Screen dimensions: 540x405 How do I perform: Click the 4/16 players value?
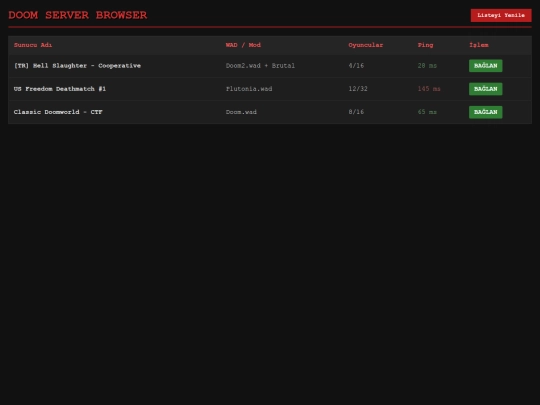coord(356,66)
